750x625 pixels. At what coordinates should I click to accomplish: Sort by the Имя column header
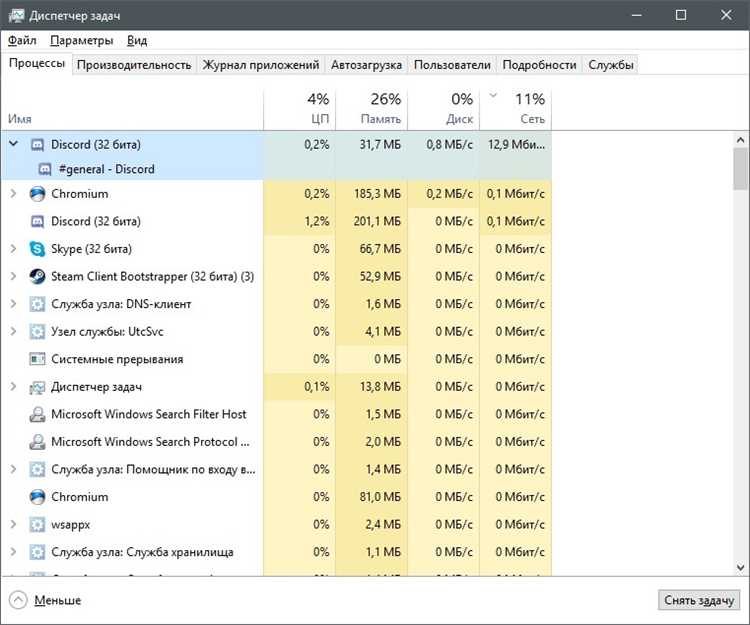click(x=132, y=109)
